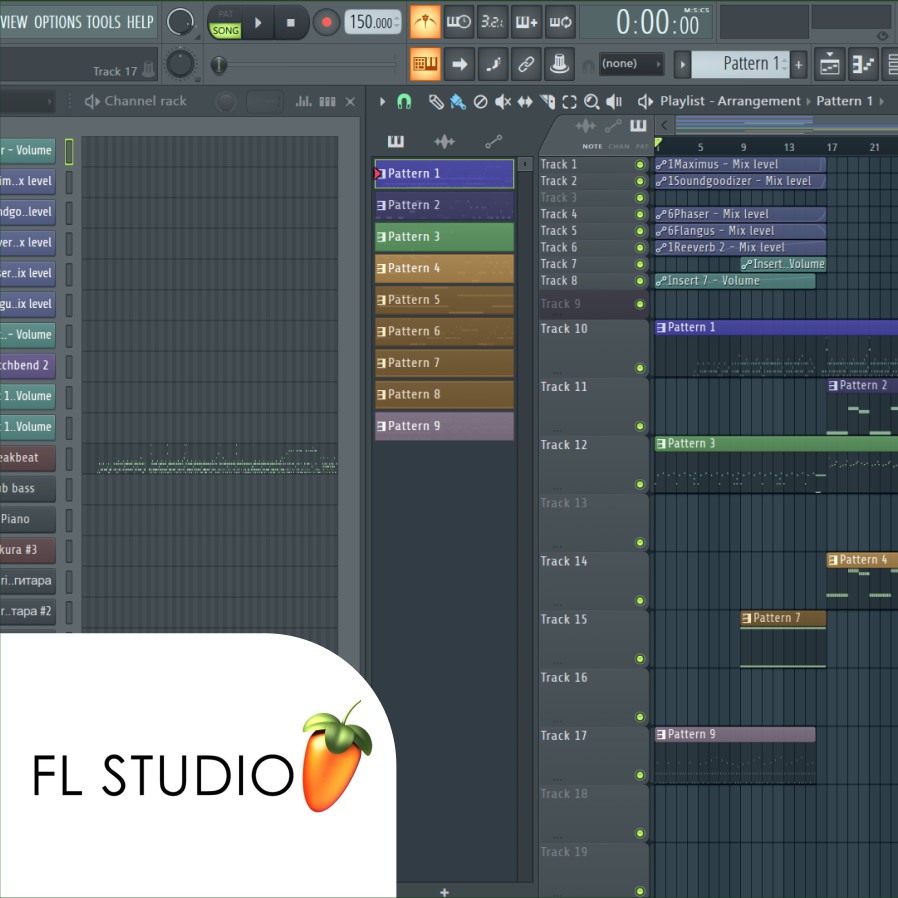Open the Playlist view button
Image resolution: width=898 pixels, height=898 pixels.
829,64
